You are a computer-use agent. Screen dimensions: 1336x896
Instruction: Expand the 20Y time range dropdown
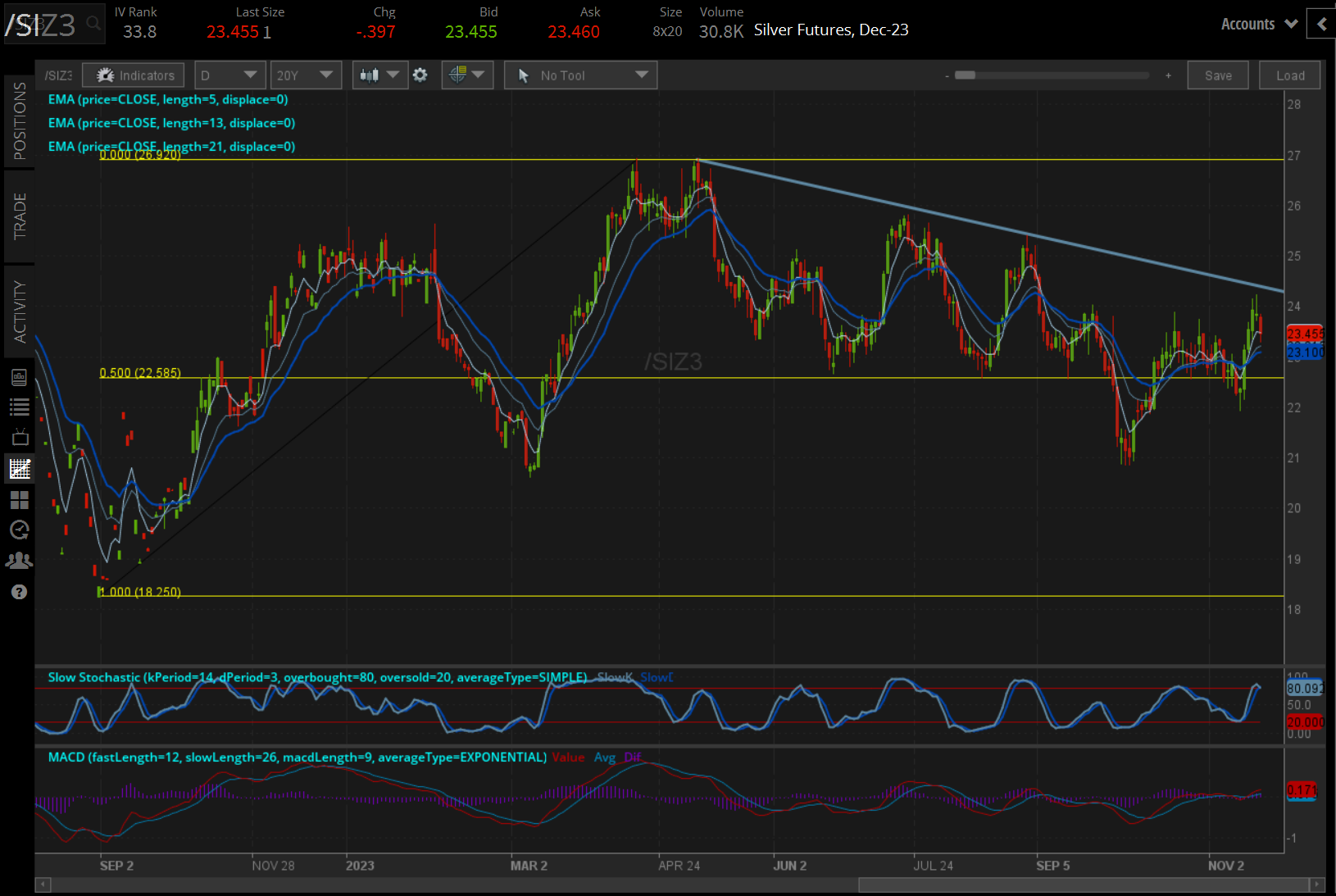tap(306, 75)
